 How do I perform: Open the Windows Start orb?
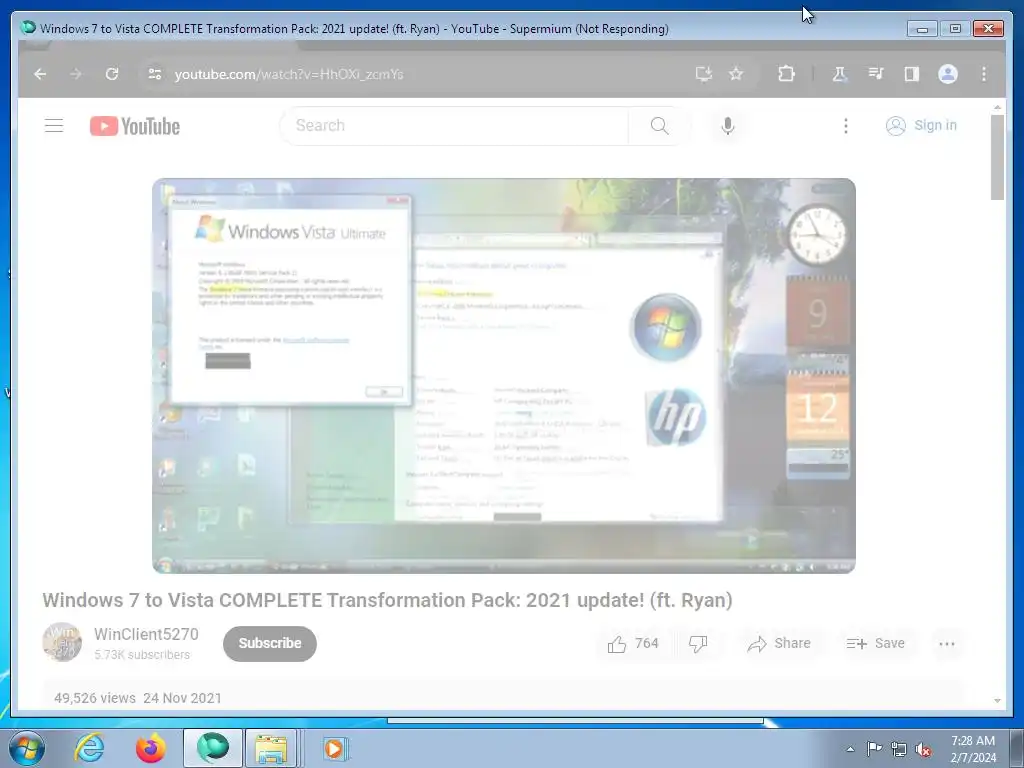pos(27,748)
